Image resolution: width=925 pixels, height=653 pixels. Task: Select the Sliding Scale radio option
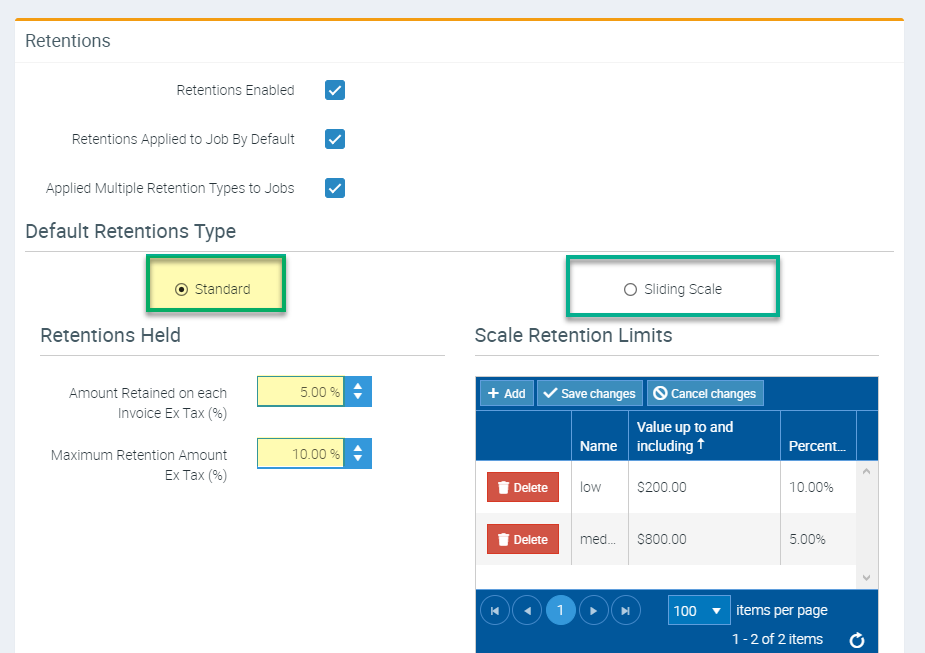point(630,289)
